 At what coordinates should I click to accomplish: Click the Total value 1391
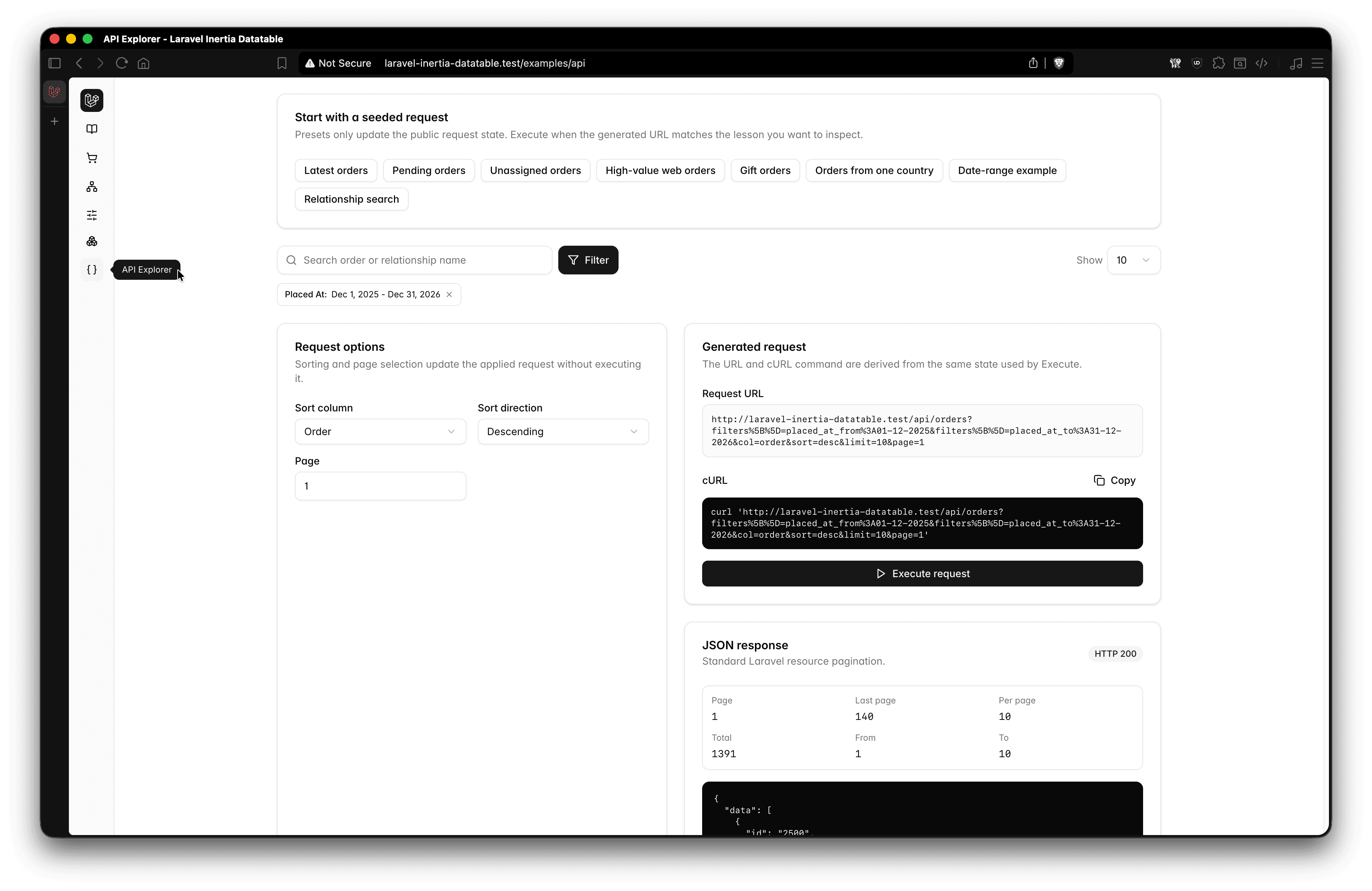click(723, 754)
